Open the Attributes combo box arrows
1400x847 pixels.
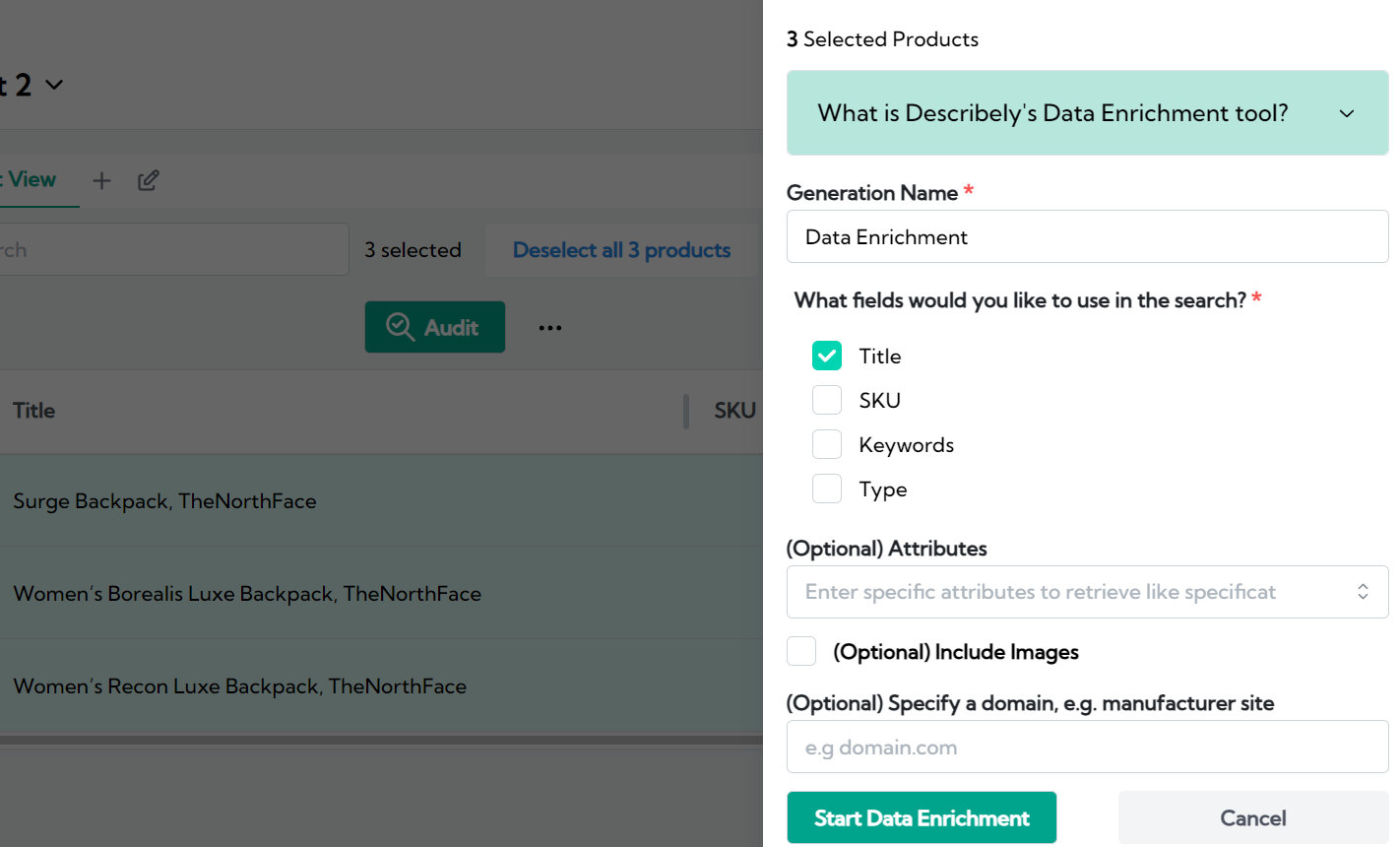click(1363, 591)
